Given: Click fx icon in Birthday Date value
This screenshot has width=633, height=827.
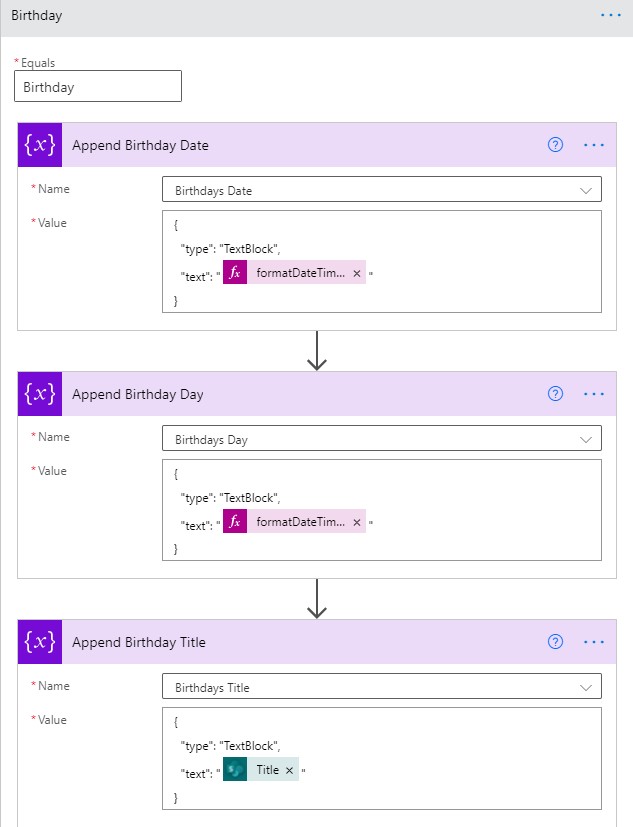Looking at the screenshot, I should 235,272.
